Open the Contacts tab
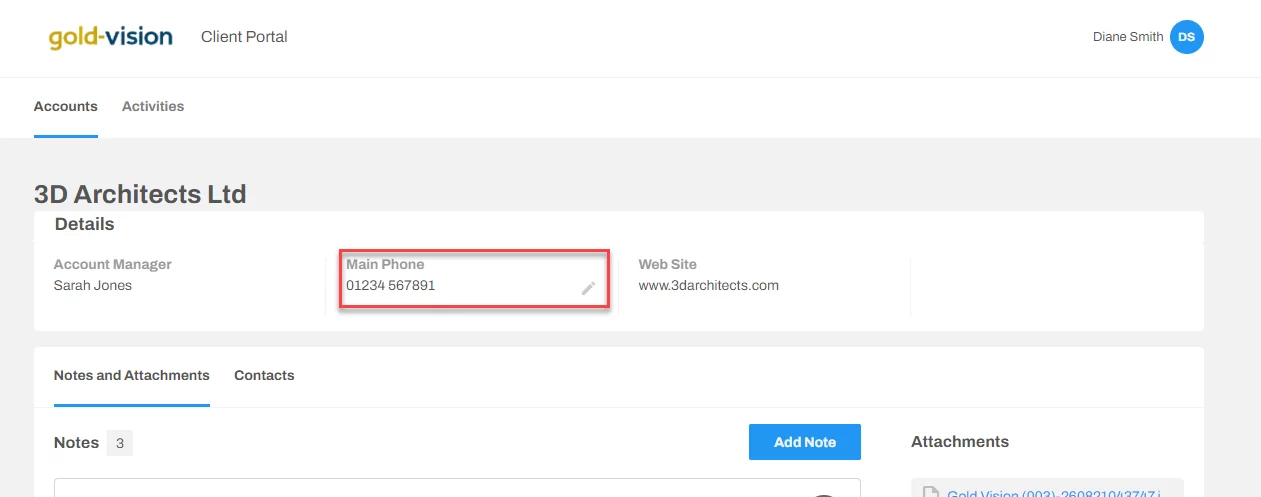Image resolution: width=1261 pixels, height=497 pixels. point(264,376)
